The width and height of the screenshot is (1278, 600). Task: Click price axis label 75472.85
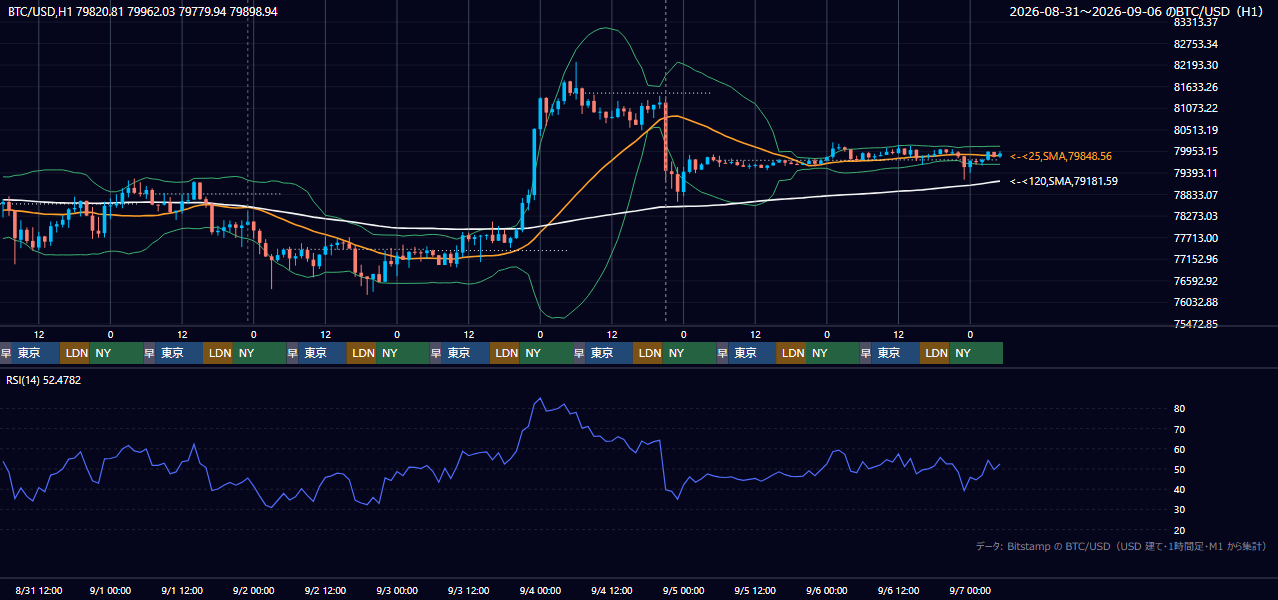pos(1195,324)
